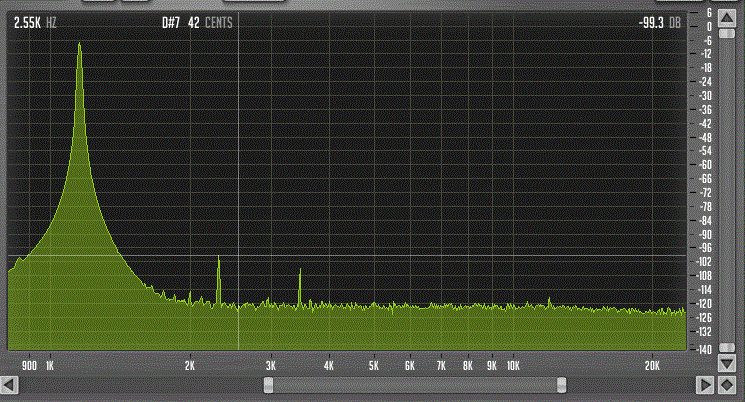745x402 pixels.
Task: Click the 5K frequency axis label
Action: [x=374, y=365]
